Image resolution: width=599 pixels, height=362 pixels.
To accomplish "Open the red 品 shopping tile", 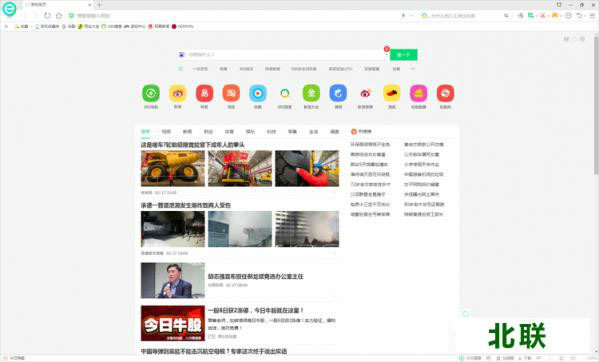I will (x=204, y=93).
